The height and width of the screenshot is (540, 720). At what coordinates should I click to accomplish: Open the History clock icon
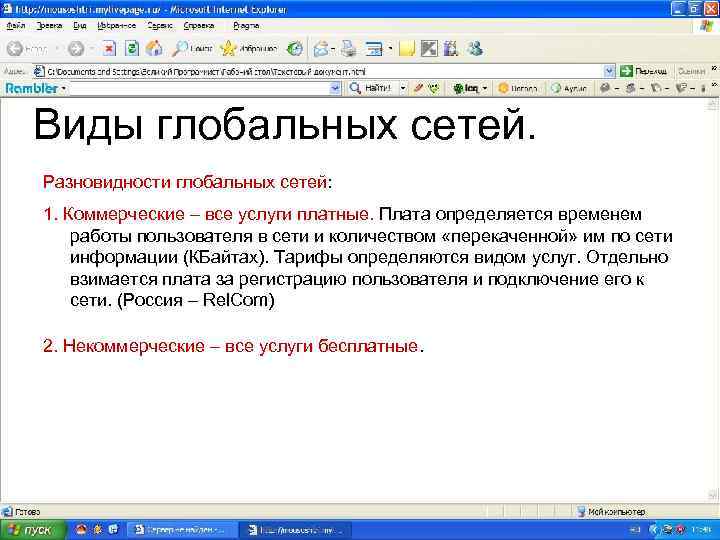(x=294, y=48)
